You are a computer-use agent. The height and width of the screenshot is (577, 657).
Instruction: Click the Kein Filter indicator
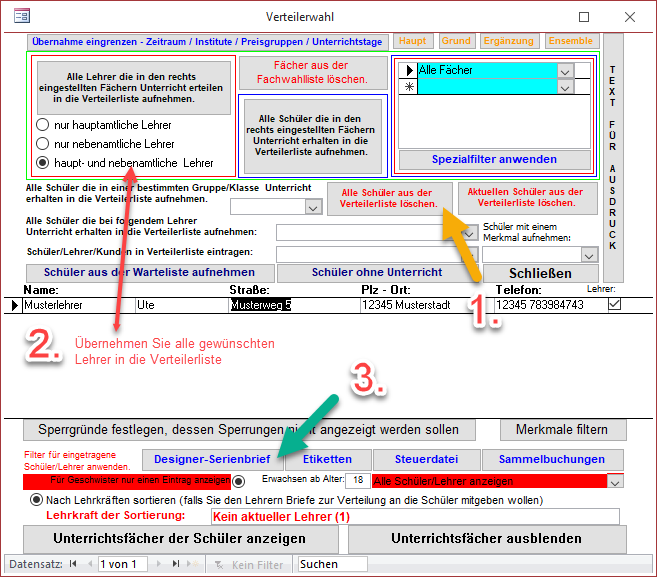[x=249, y=565]
